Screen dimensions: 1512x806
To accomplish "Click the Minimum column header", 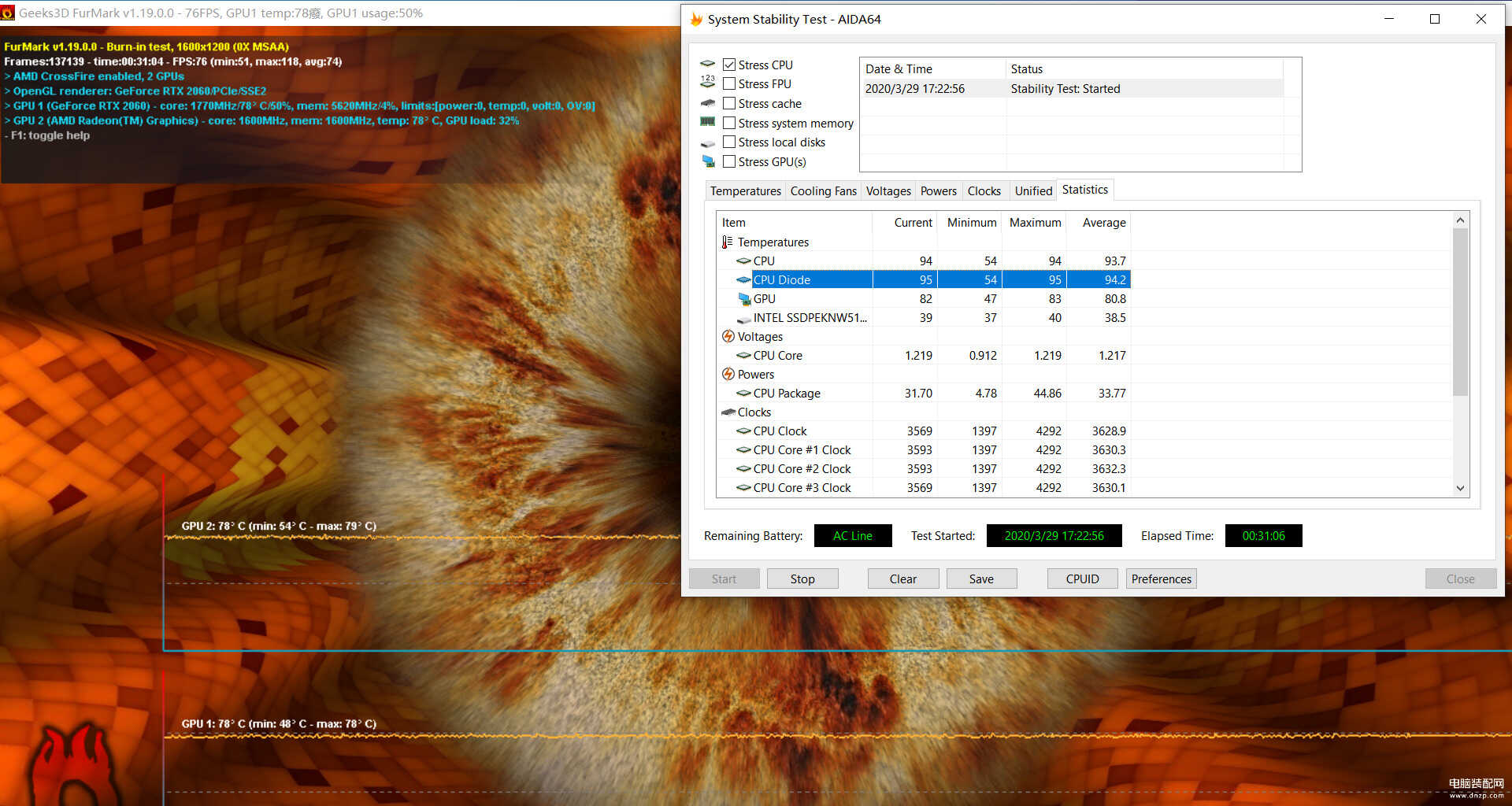I will pos(969,223).
